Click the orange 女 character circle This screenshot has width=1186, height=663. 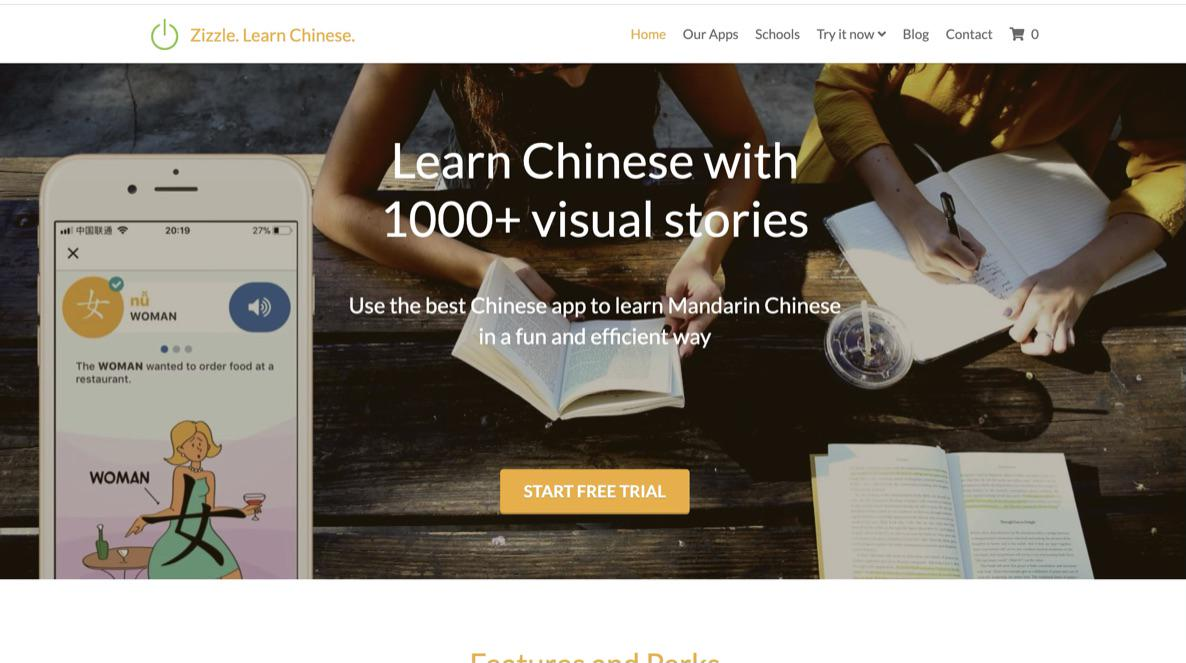92,307
